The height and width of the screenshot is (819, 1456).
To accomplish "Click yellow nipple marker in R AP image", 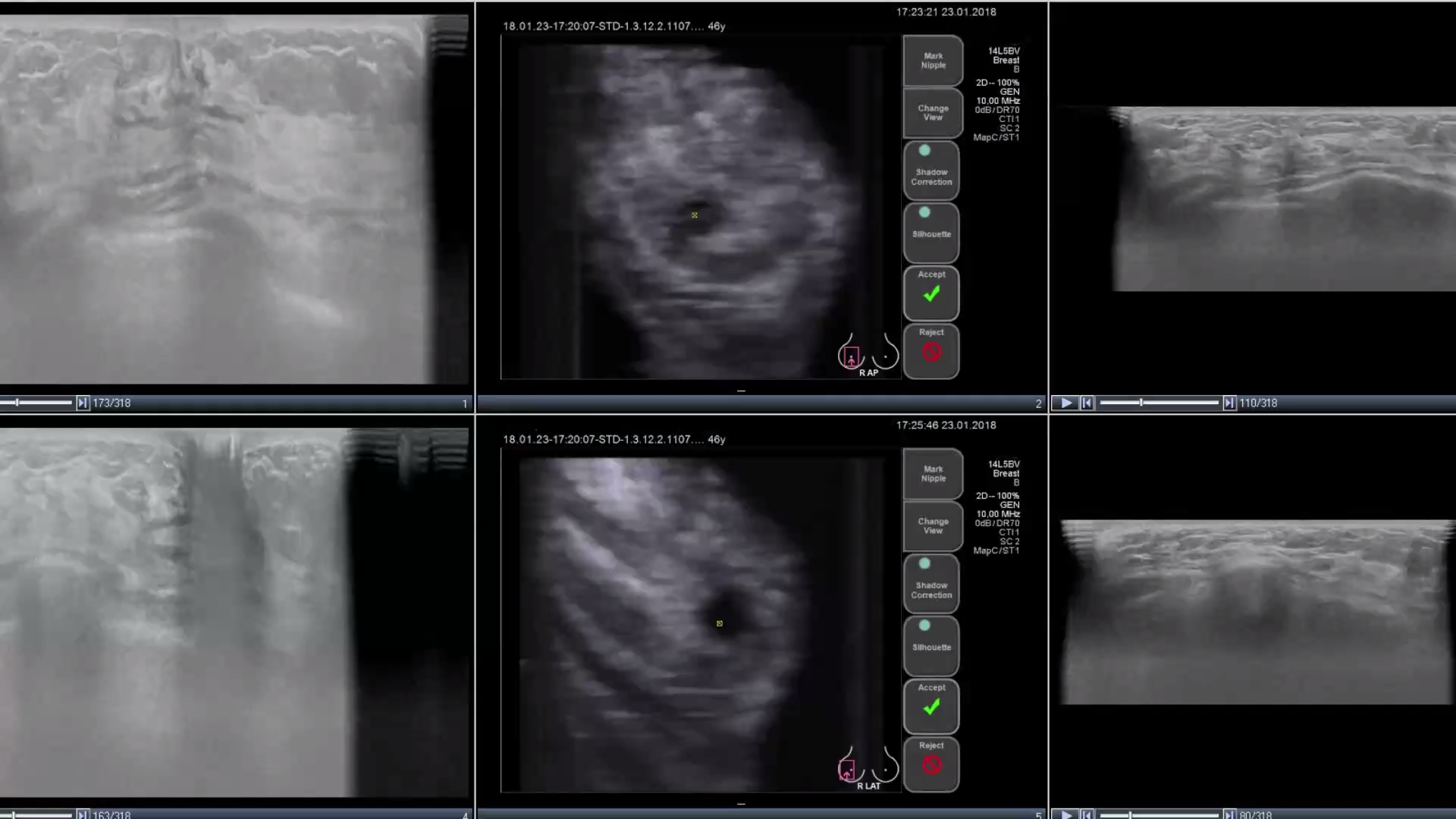I will point(695,215).
